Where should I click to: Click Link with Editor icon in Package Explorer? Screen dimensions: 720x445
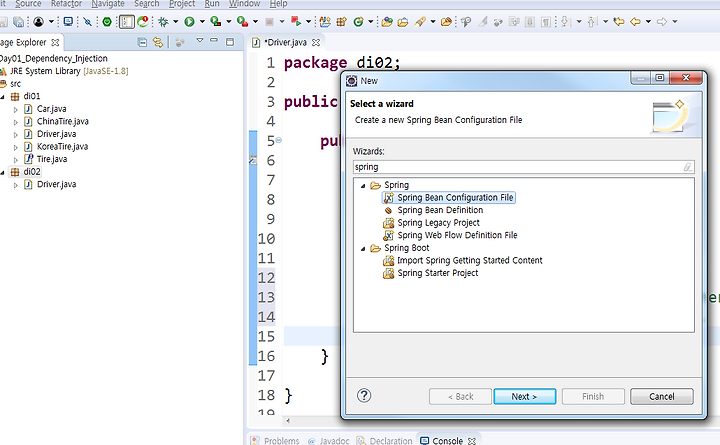pyautogui.click(x=158, y=42)
